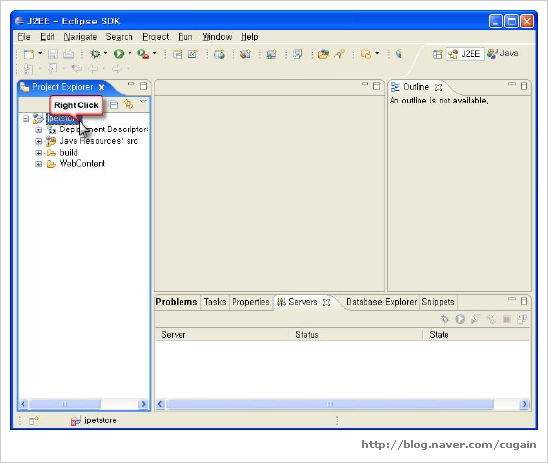The width and height of the screenshot is (548, 463).
Task: Click the Collapse All icon in Project Explorer
Action: pyautogui.click(x=113, y=104)
